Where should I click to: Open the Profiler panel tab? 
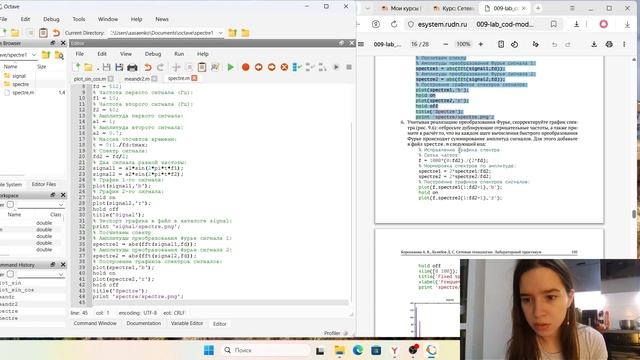332,333
